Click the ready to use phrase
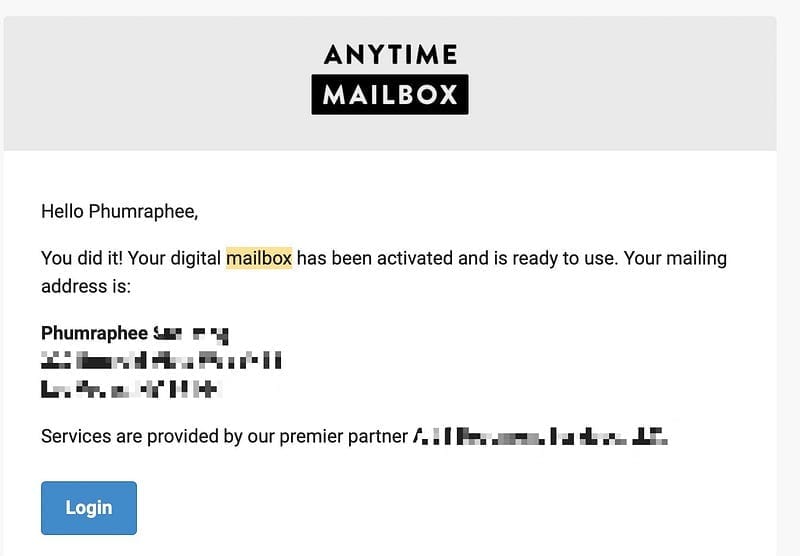The image size is (800, 556). (x=564, y=258)
